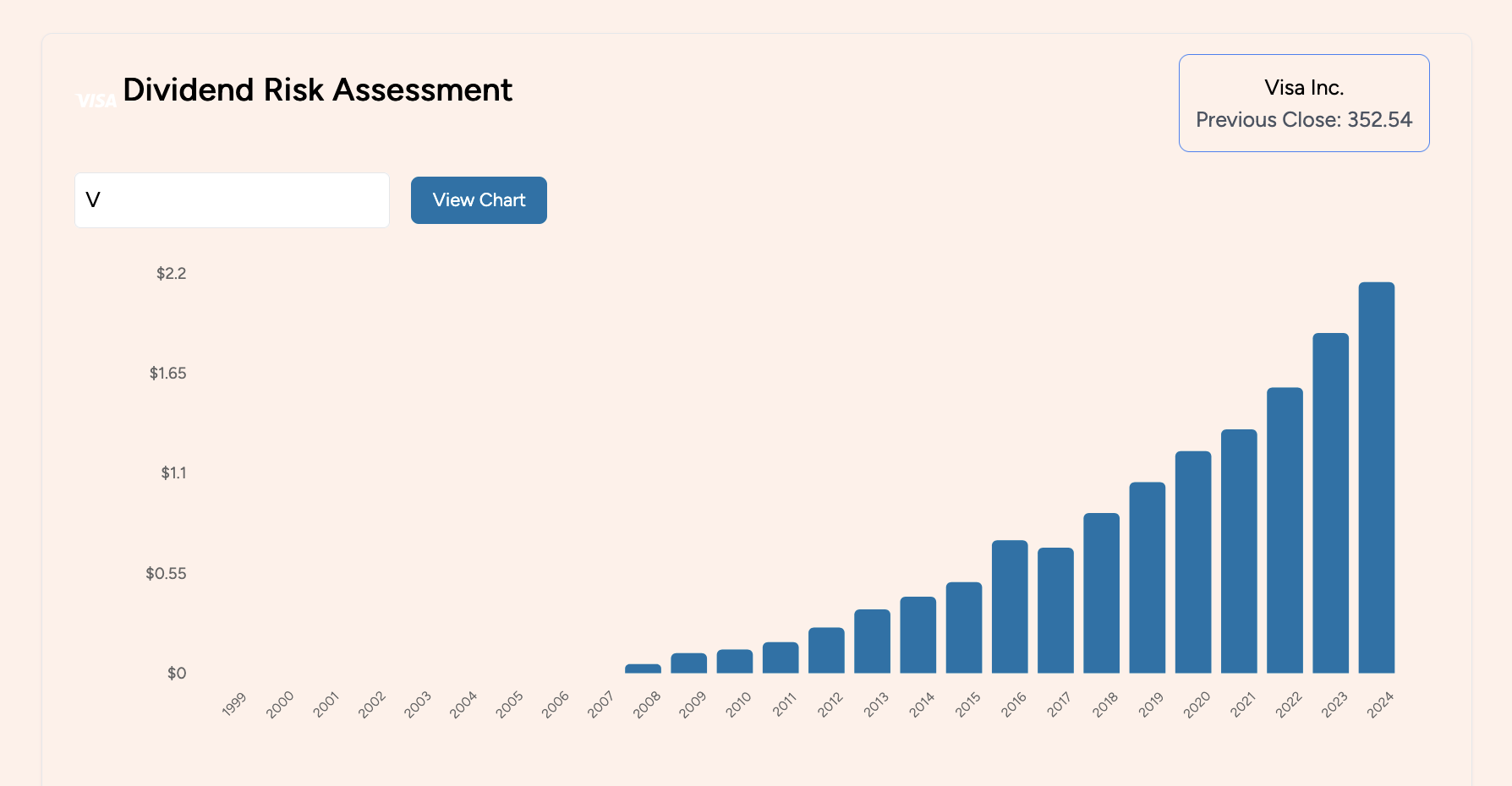Viewport: 1512px width, 786px height.
Task: Click the small 2008 dividend bar
Action: point(643,669)
